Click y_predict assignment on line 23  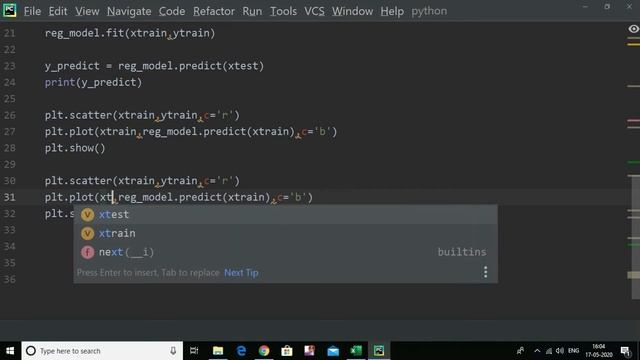pos(154,66)
